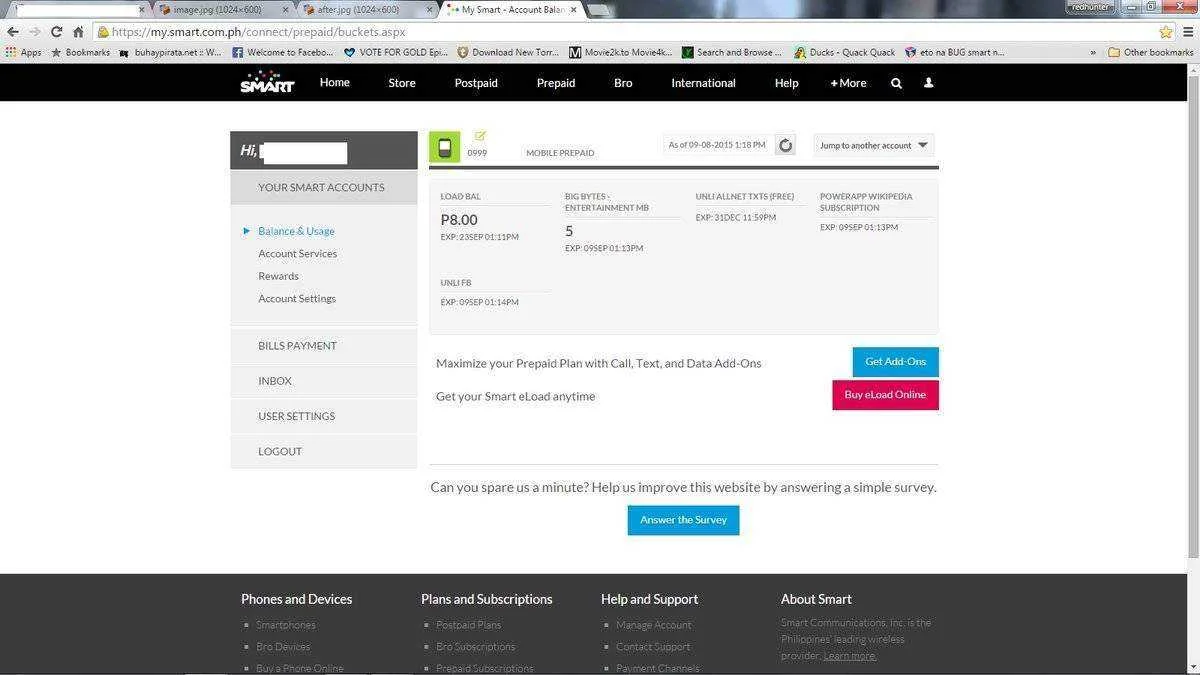
Task: Reload the page in browser toolbar
Action: click(x=56, y=32)
